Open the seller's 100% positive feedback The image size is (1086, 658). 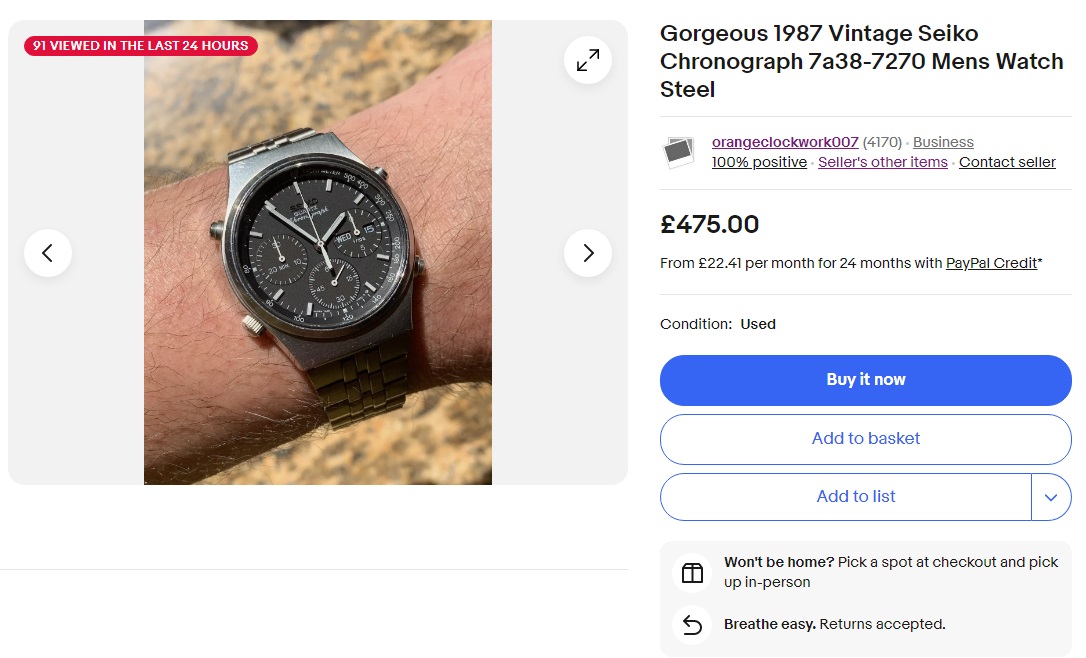(759, 162)
